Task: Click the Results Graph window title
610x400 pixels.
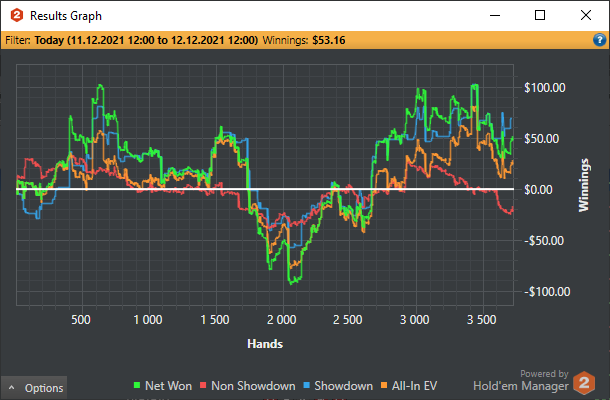Action: pos(66,16)
